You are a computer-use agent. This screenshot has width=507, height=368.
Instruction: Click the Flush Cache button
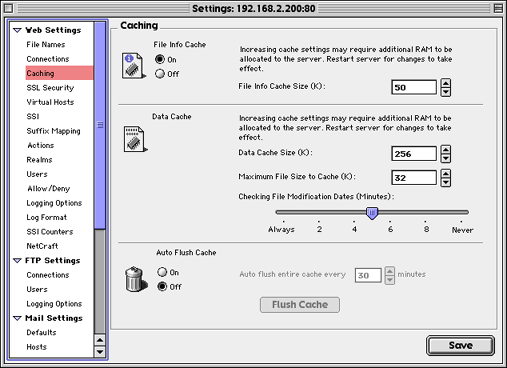300,305
